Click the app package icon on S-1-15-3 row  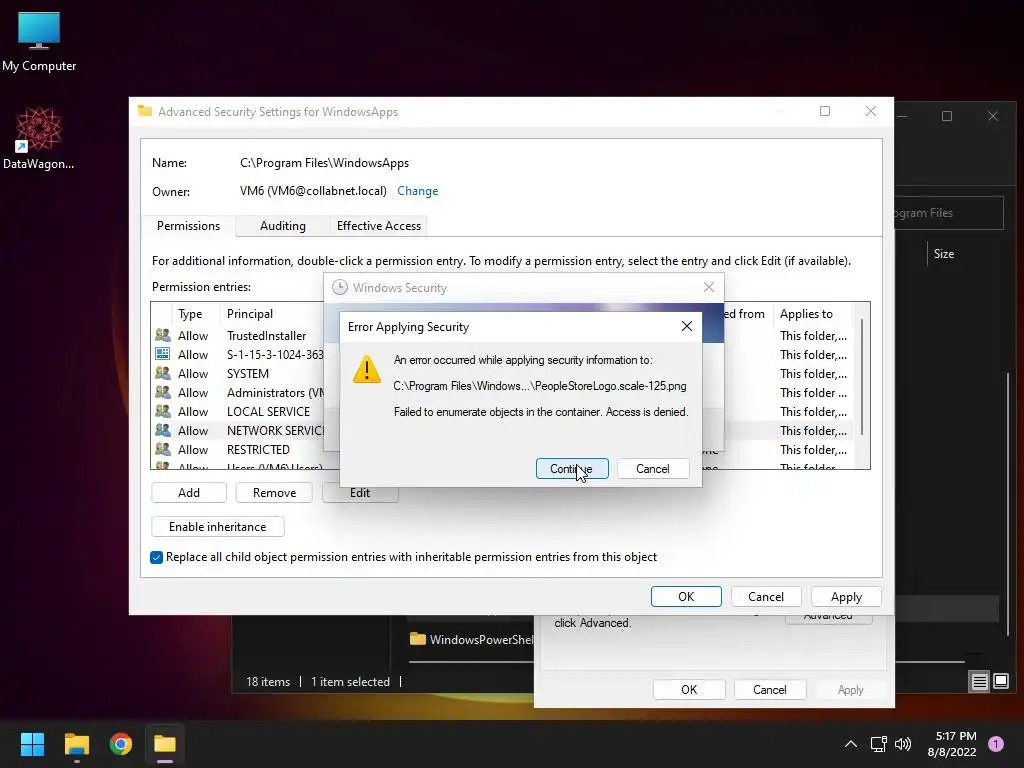coord(163,355)
